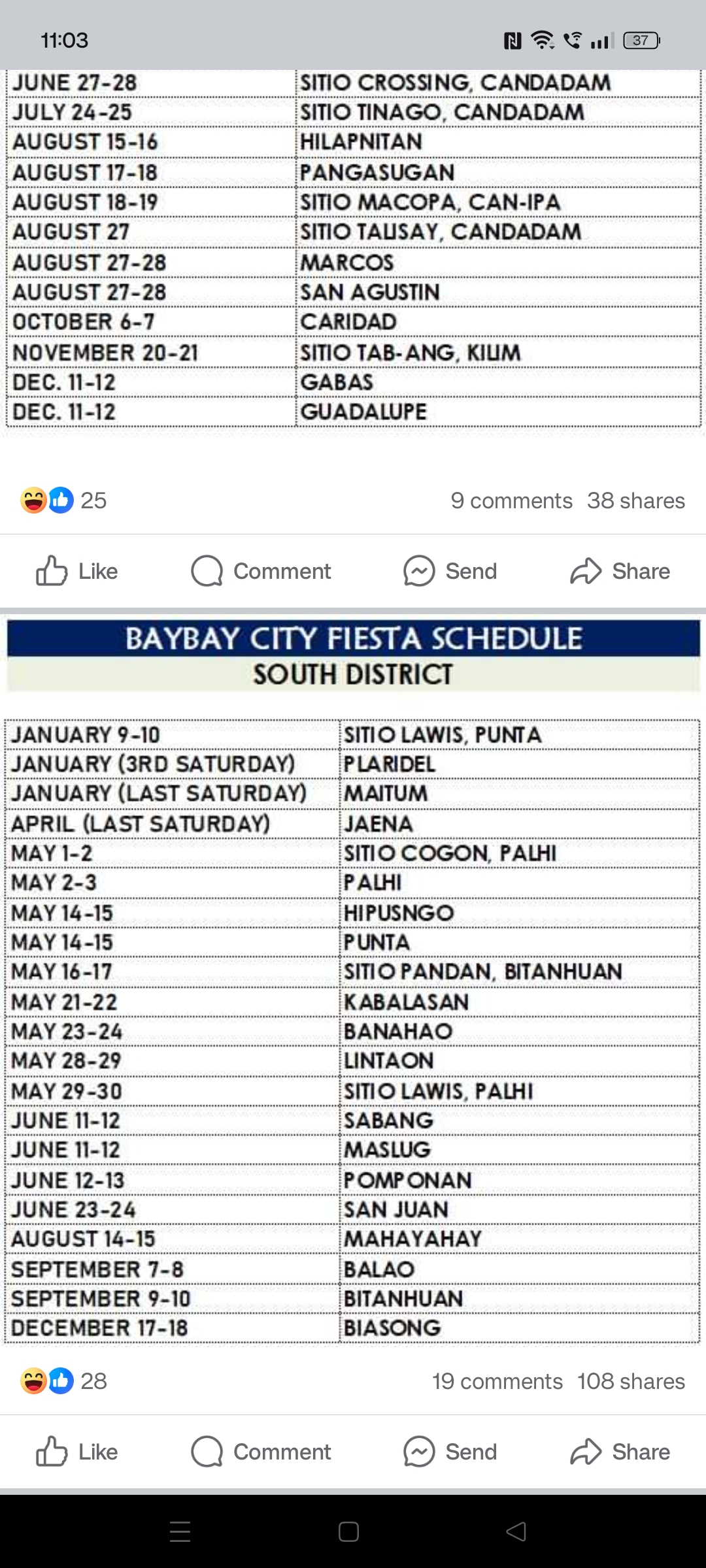Open the 19 comments link

(x=497, y=1381)
